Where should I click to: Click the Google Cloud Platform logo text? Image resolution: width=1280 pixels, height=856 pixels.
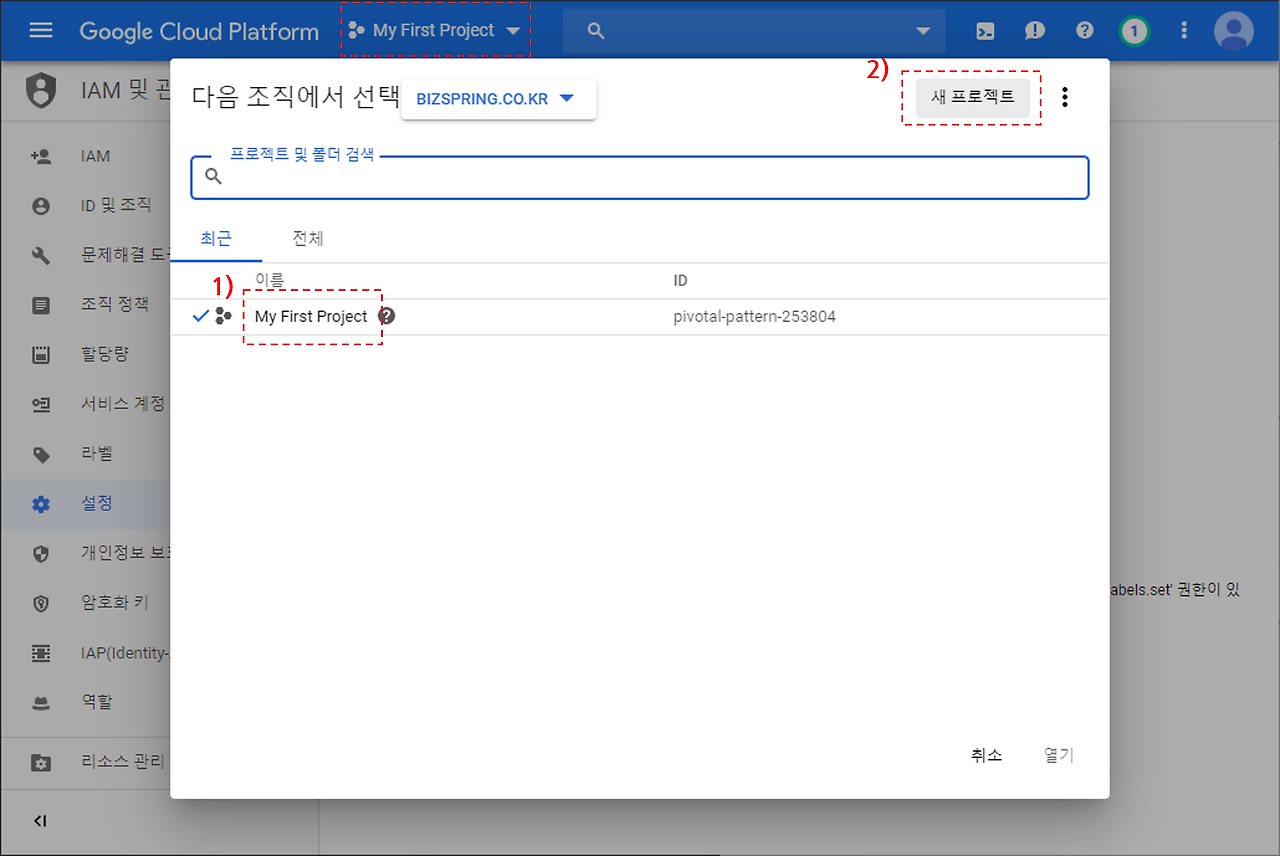(x=199, y=31)
